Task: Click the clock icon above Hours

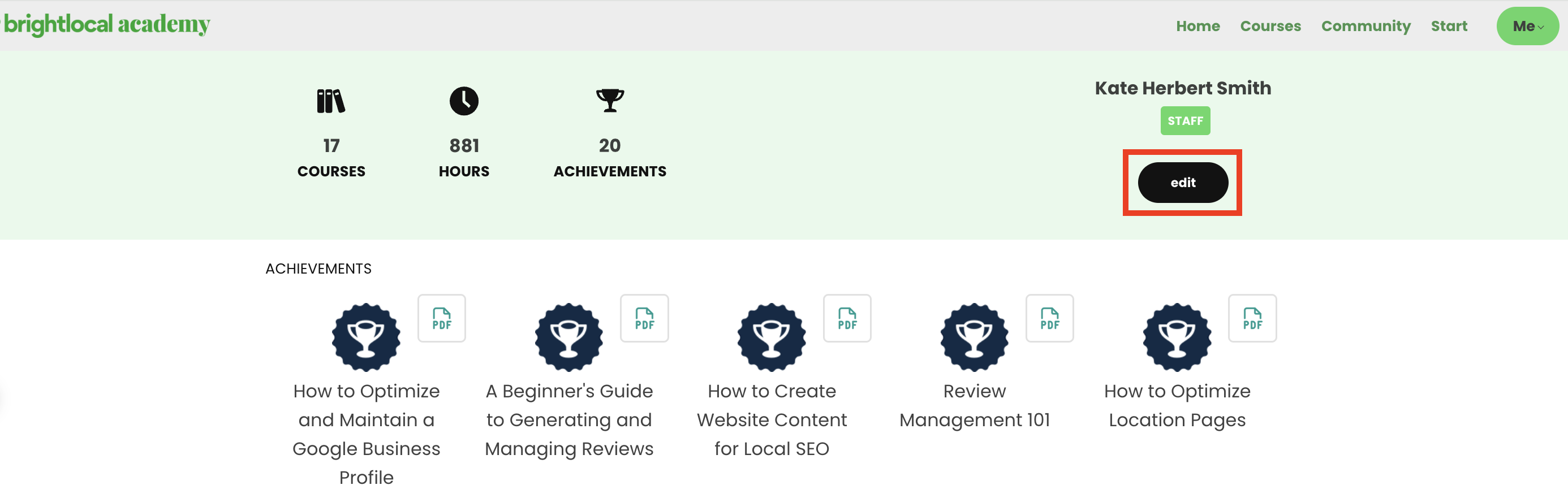Action: click(464, 101)
